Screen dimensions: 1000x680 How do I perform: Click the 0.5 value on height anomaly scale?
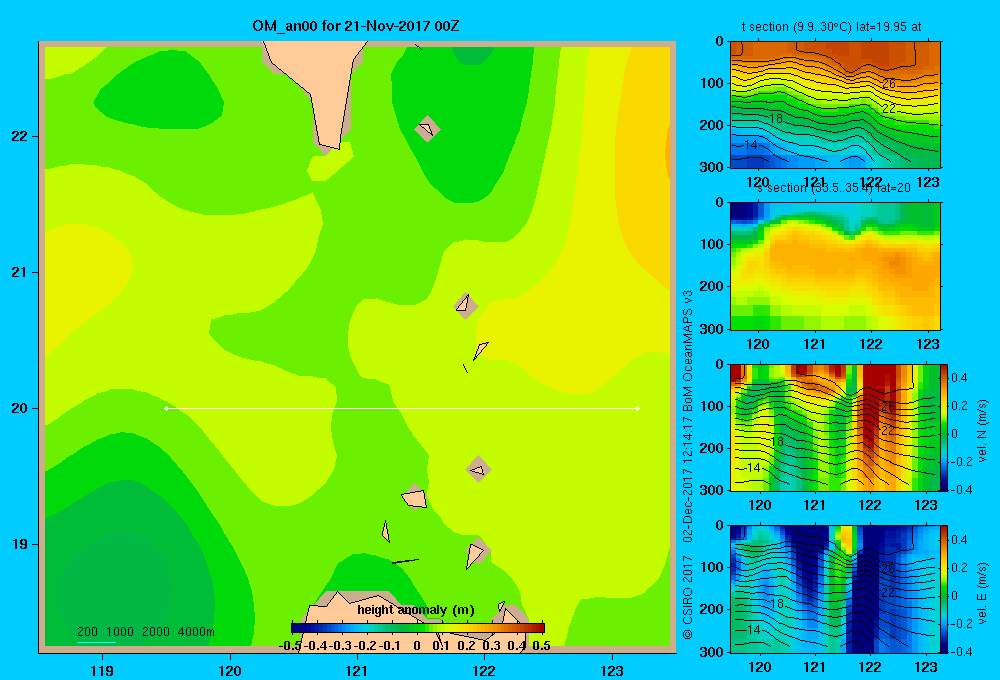point(541,646)
